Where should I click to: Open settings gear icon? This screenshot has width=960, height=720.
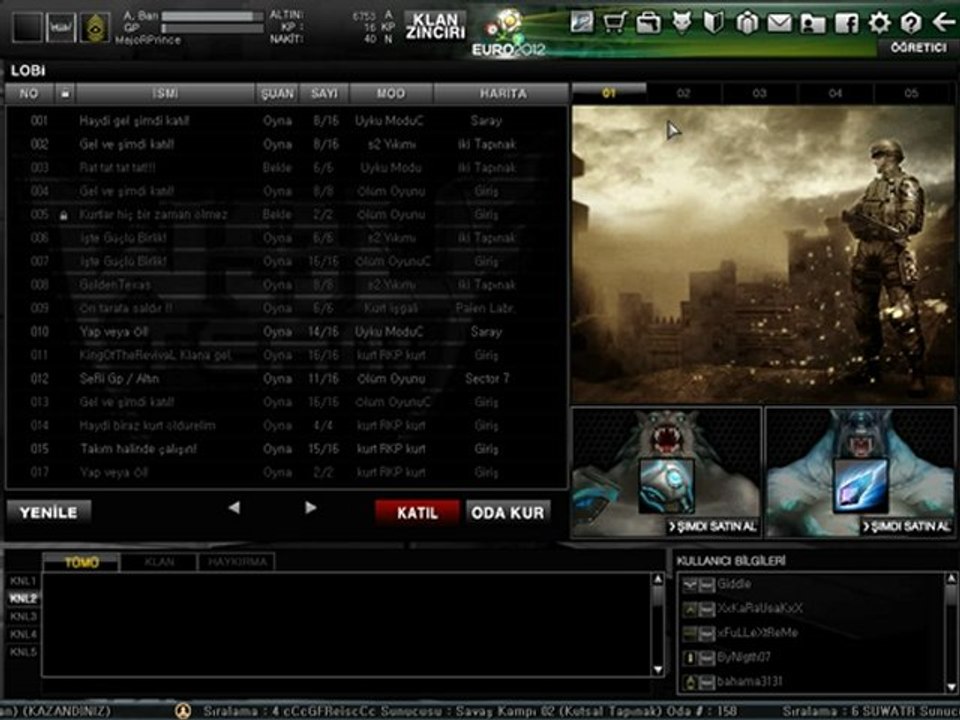pyautogui.click(x=879, y=23)
